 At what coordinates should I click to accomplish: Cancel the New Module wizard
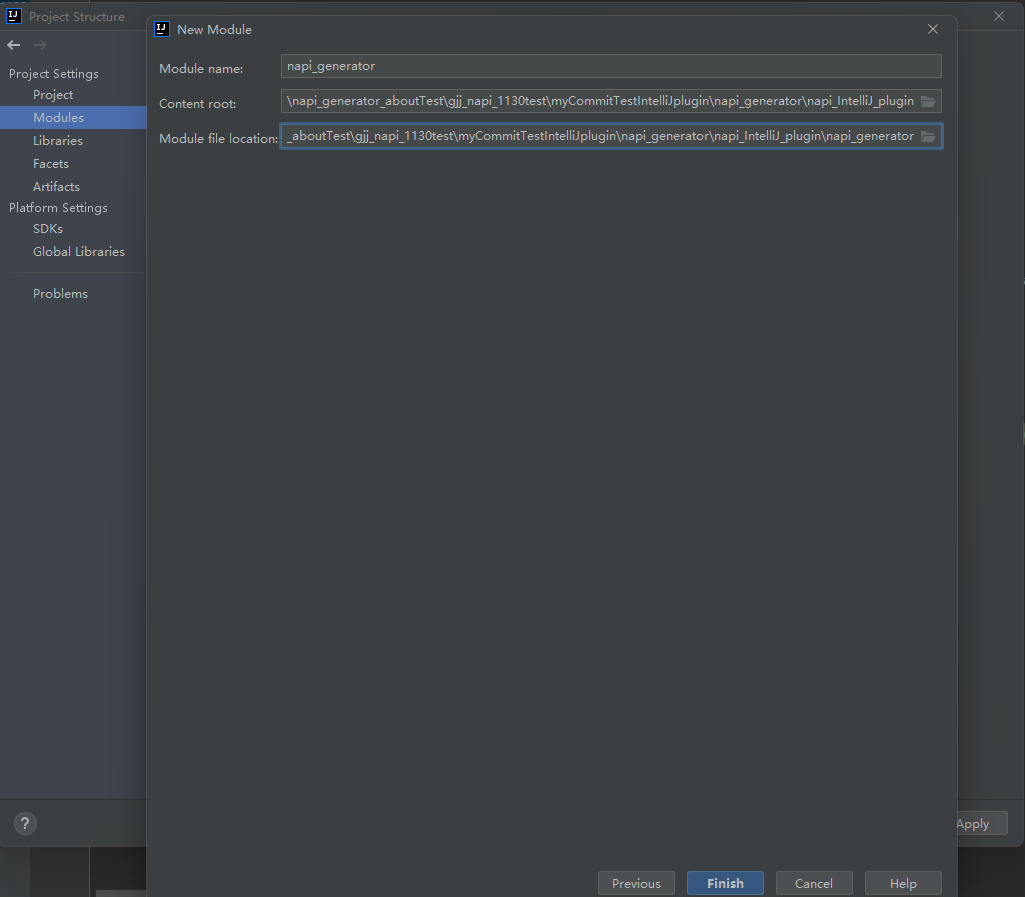point(813,883)
